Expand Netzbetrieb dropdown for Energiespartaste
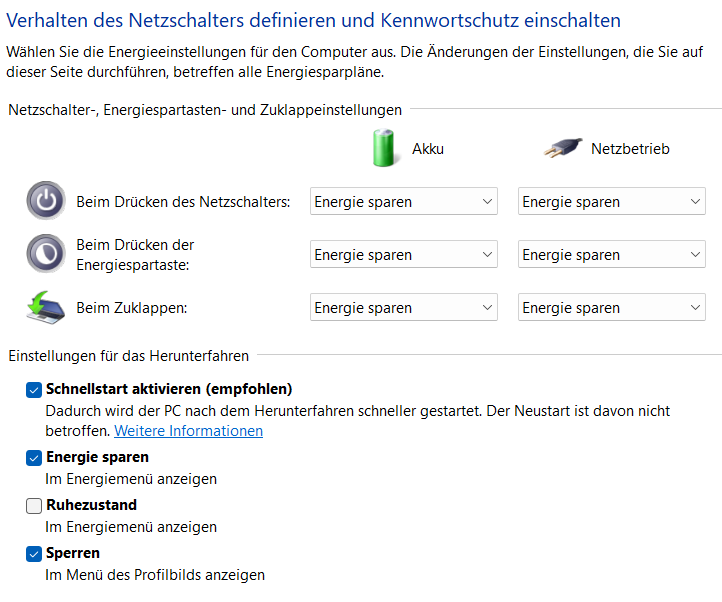Viewport: 722px width, 602px height. tap(611, 255)
